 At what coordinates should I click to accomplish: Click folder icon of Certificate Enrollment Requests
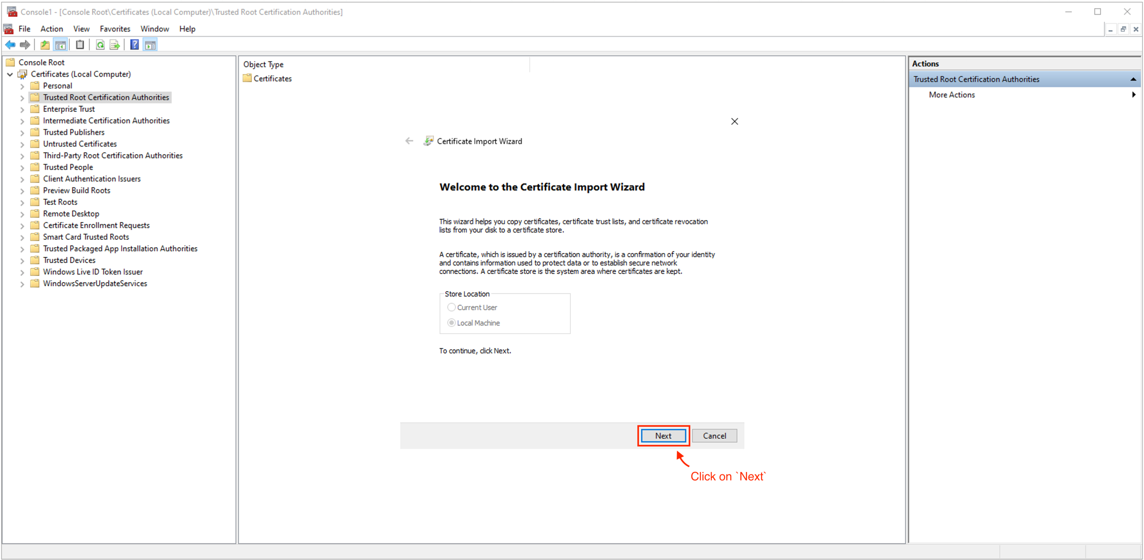(x=34, y=225)
